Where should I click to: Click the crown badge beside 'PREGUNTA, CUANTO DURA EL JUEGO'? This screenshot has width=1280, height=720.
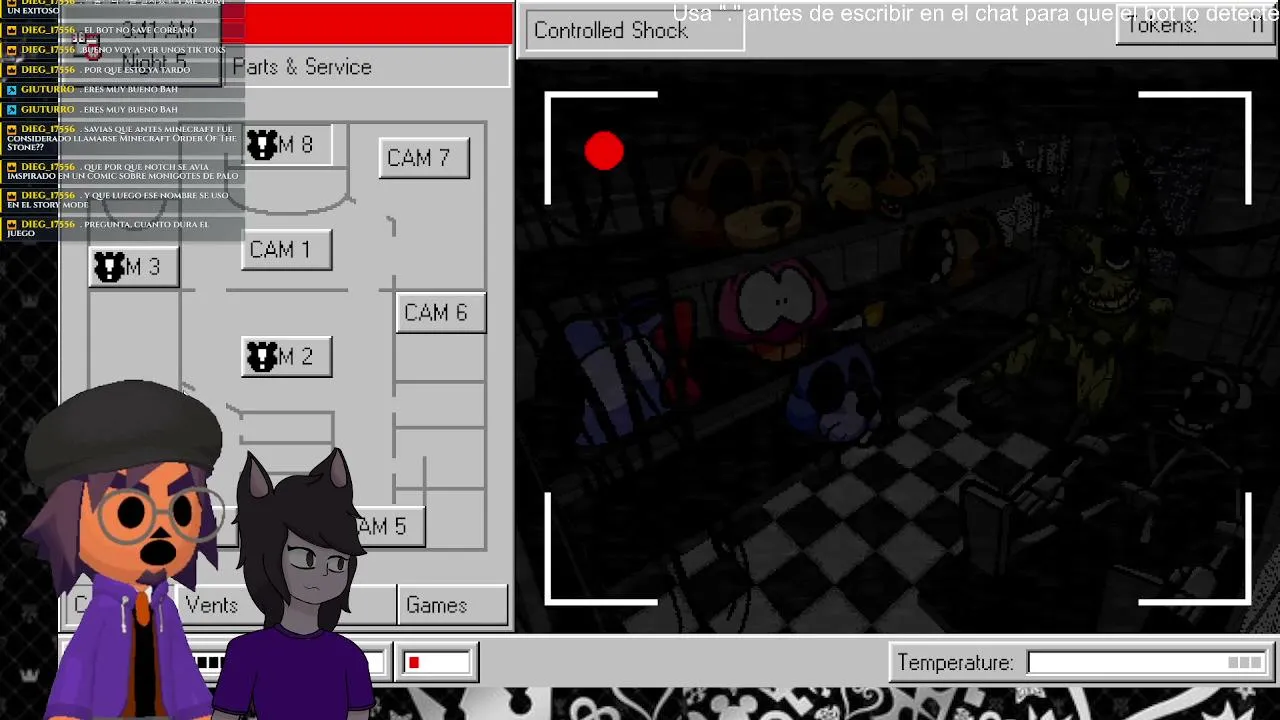coord(11,225)
